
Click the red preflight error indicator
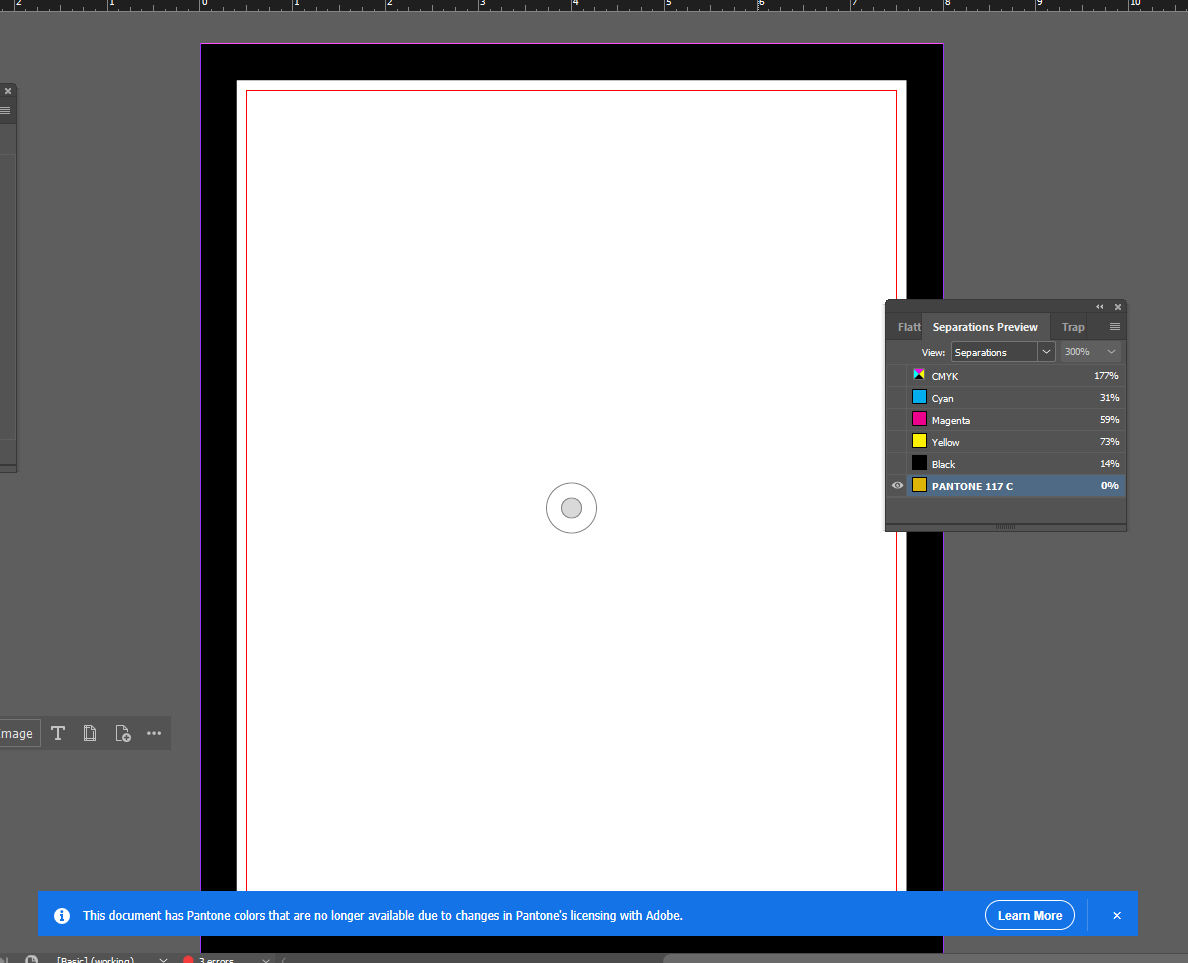pyautogui.click(x=188, y=959)
